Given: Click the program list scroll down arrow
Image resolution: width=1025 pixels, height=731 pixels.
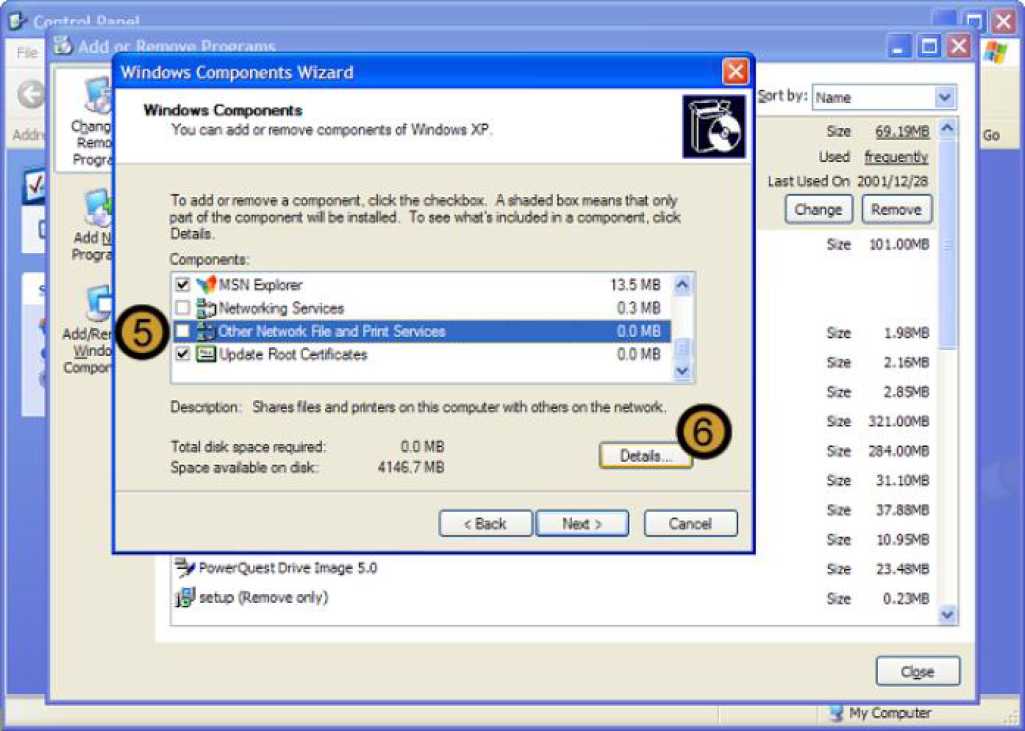Looking at the screenshot, I should coord(948,615).
